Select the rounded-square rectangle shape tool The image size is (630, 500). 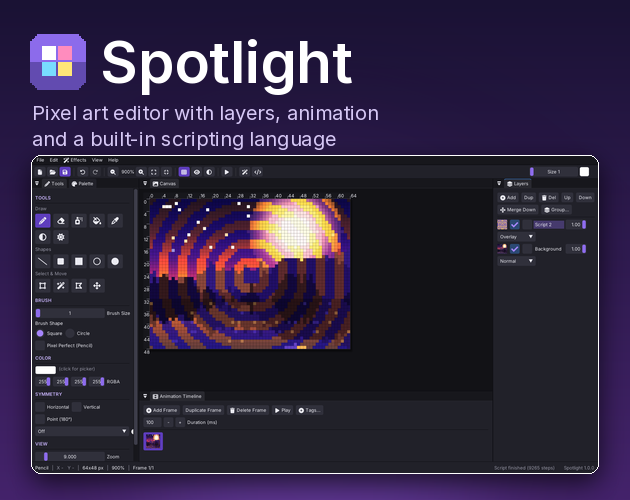click(x=61, y=262)
